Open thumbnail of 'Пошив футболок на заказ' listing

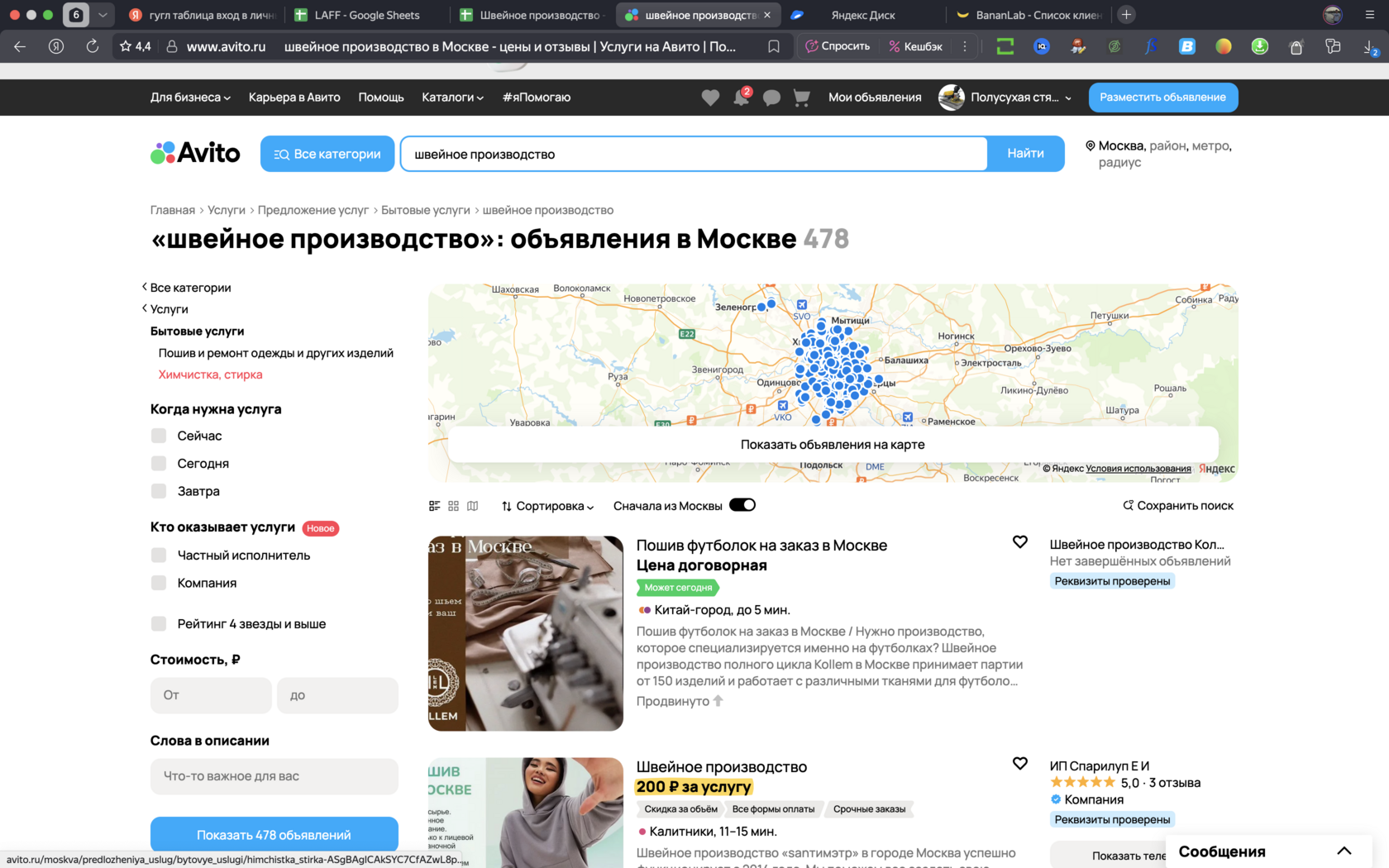click(526, 633)
